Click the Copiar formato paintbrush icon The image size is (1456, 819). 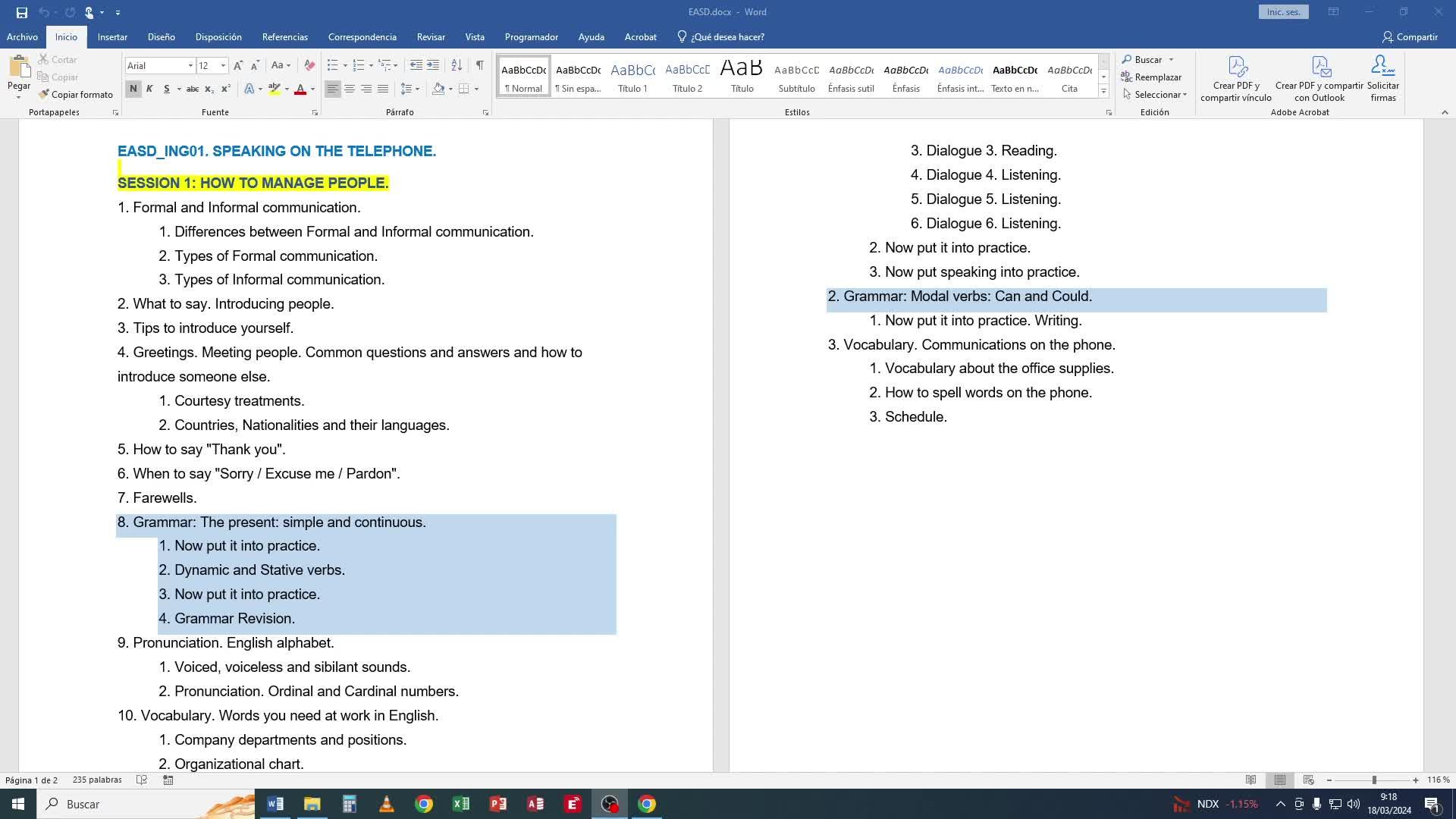44,94
